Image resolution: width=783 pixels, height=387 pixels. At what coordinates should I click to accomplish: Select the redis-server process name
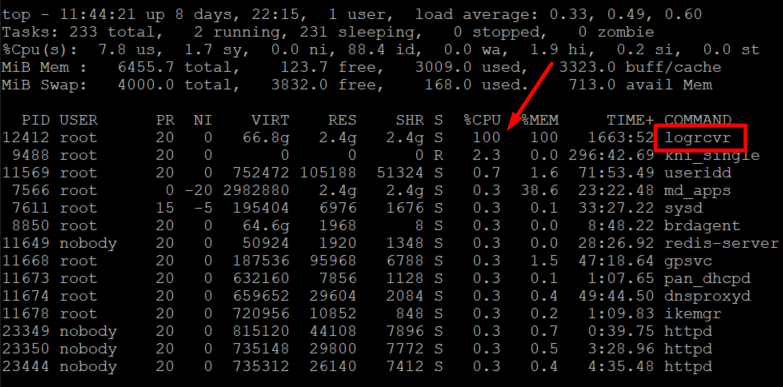coord(722,244)
